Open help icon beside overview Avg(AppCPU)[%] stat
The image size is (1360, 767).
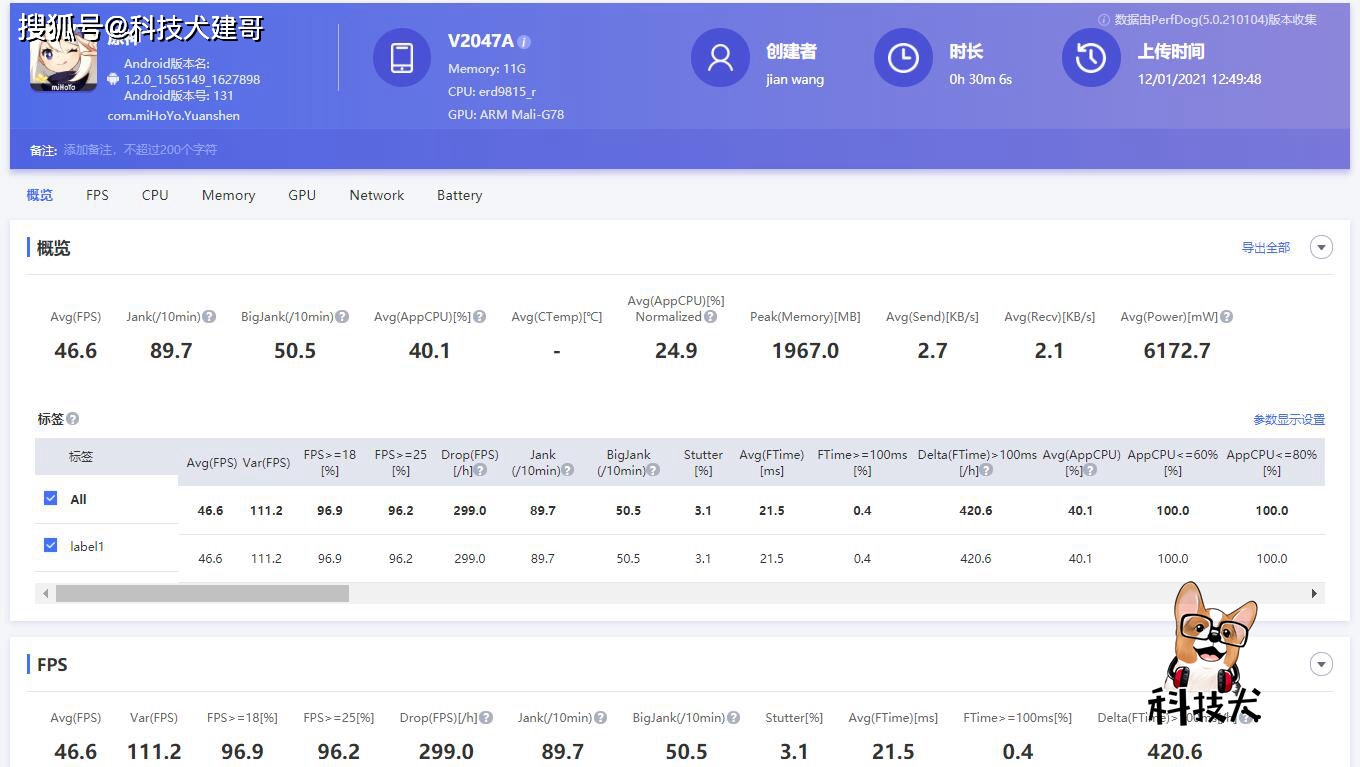tap(480, 317)
